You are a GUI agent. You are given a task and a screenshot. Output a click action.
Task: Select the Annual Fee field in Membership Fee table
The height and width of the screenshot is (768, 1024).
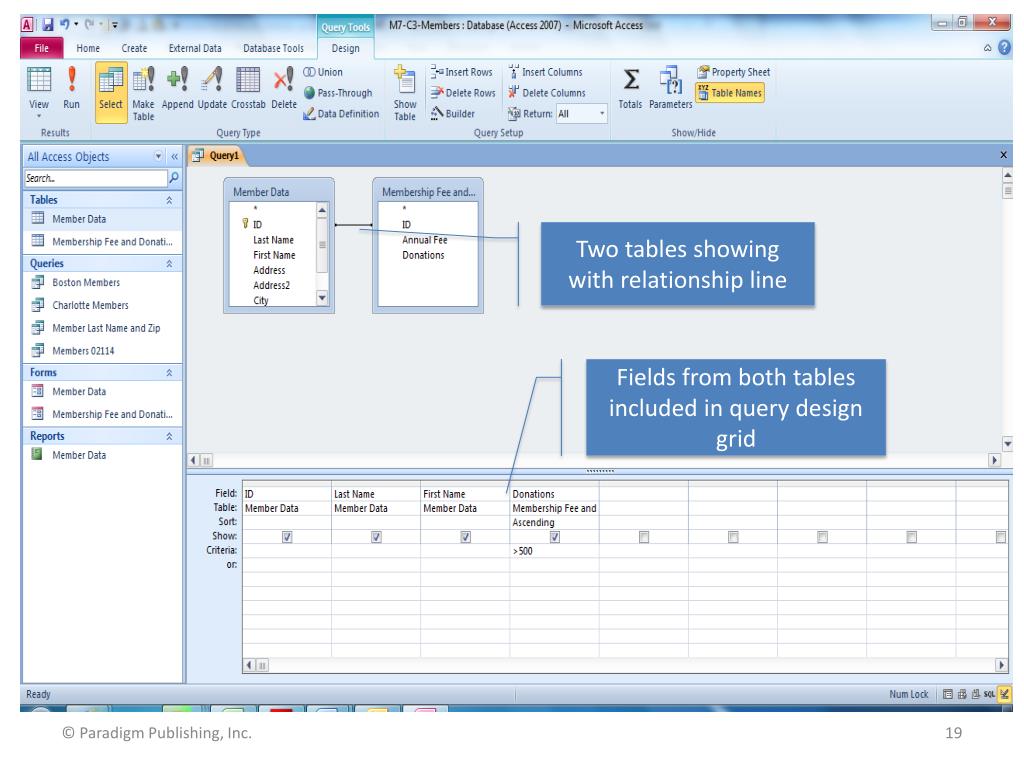point(424,240)
